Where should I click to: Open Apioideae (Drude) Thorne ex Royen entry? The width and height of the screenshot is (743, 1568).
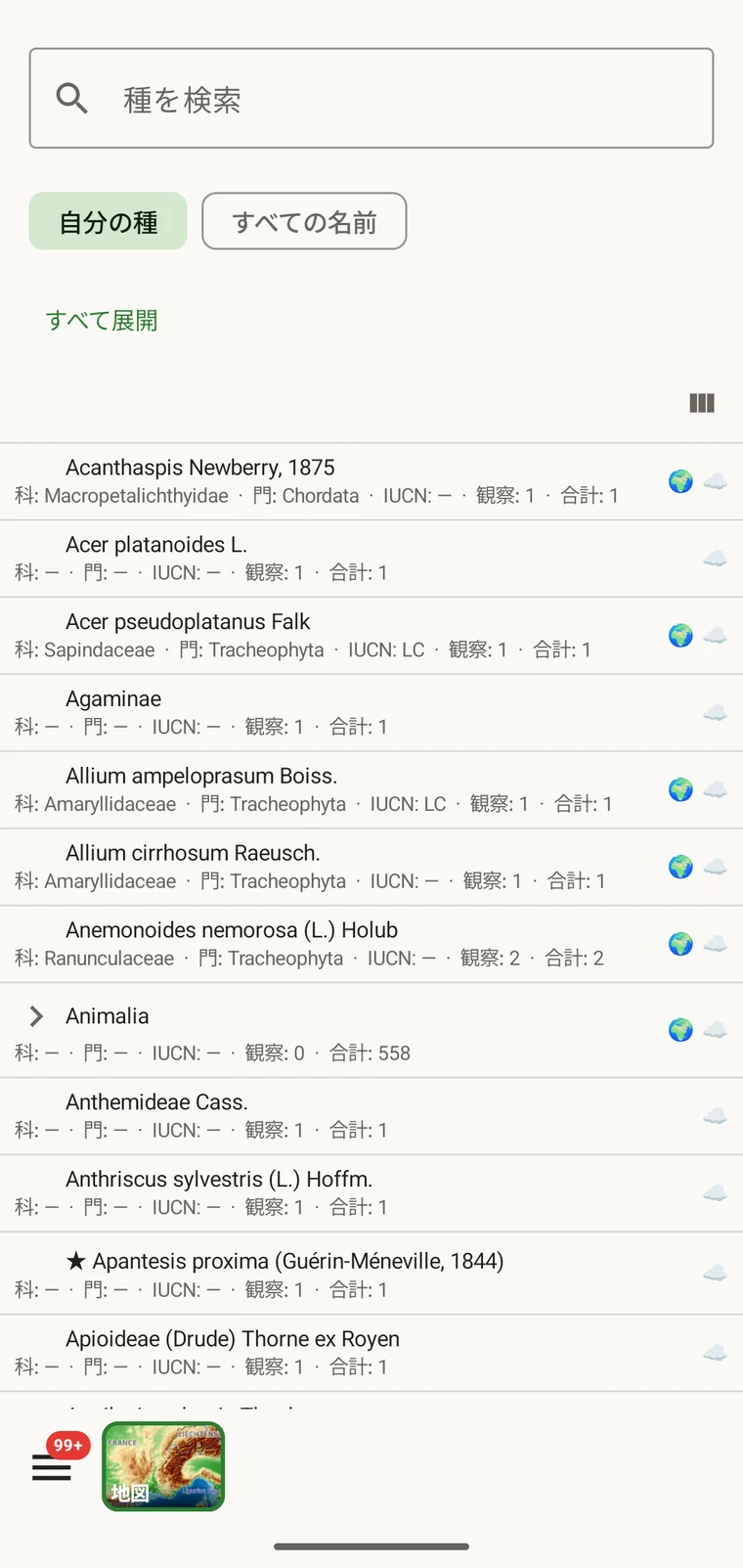click(371, 1353)
